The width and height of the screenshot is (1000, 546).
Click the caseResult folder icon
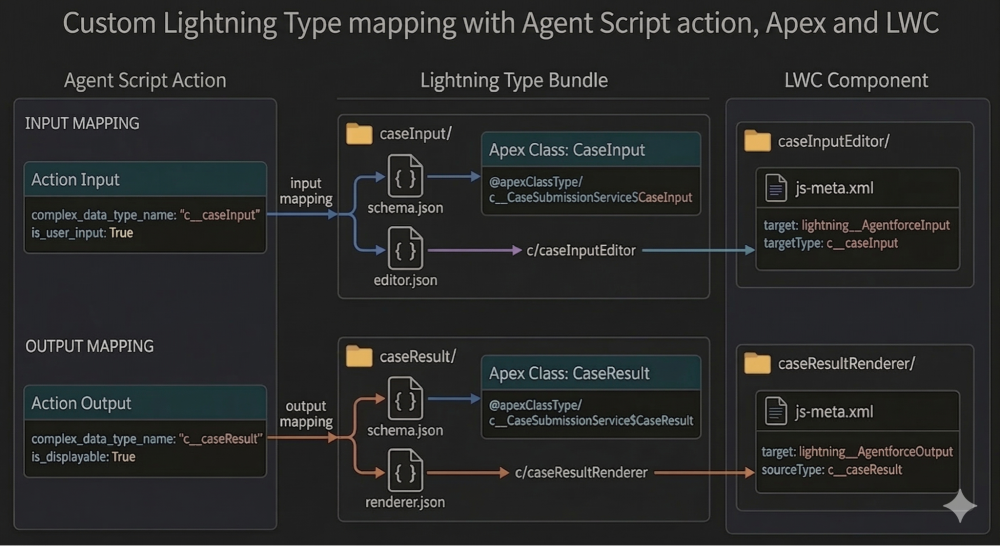pyautogui.click(x=359, y=357)
